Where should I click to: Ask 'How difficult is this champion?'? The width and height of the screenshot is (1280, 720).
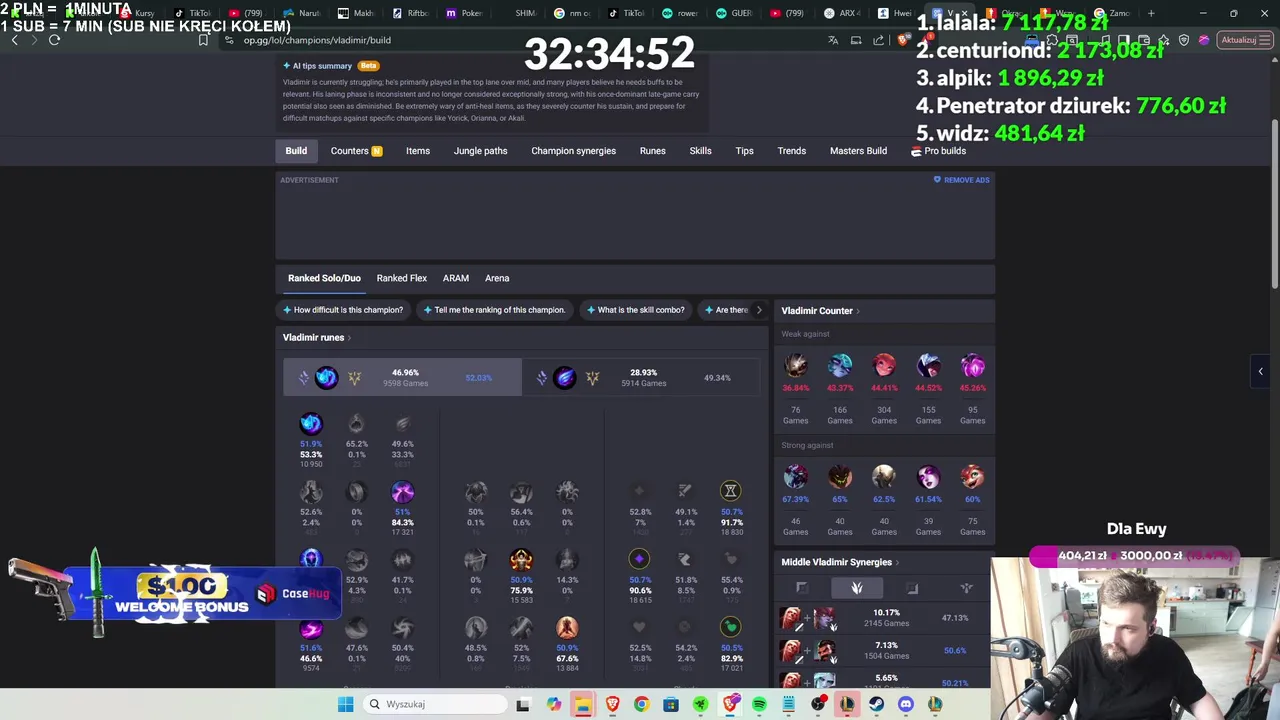click(x=343, y=310)
